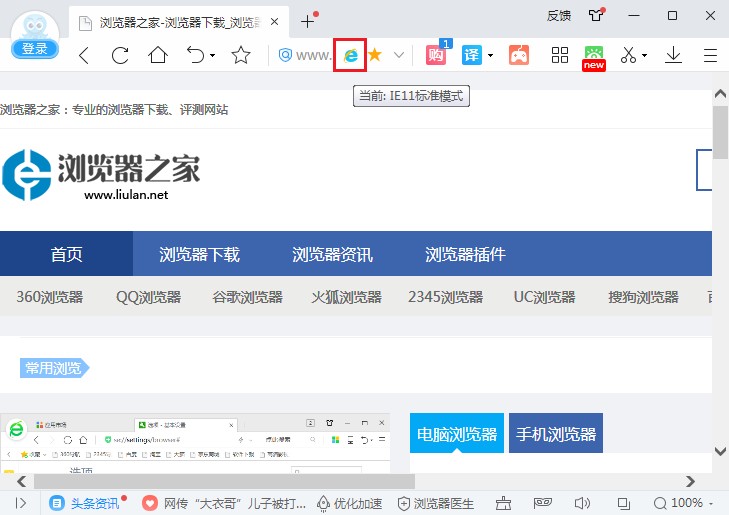Select the 手机浏览器 tab
Viewport: 729px width, 515px height.
556,433
